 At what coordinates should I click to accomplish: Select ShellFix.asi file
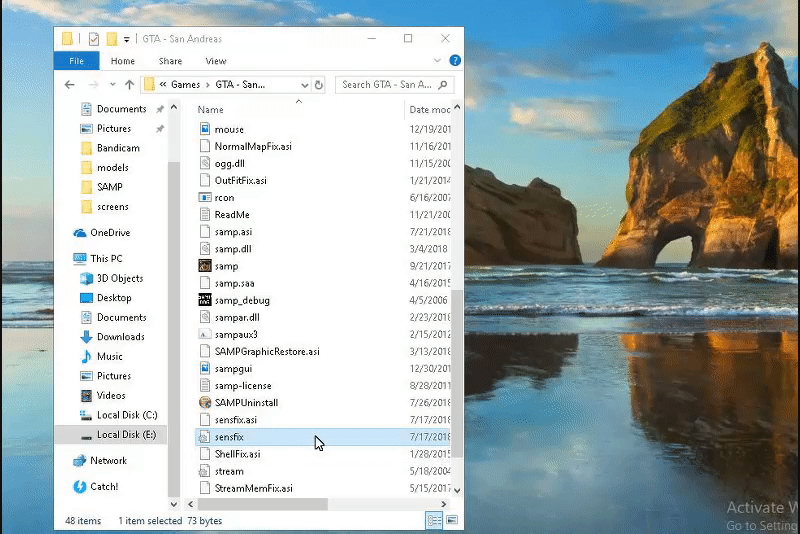coord(237,454)
